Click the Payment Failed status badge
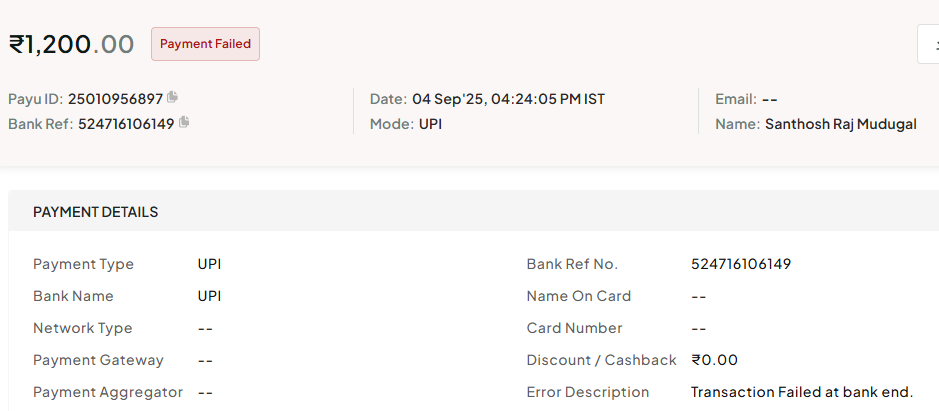Screen dimensions: 939x411 point(205,44)
